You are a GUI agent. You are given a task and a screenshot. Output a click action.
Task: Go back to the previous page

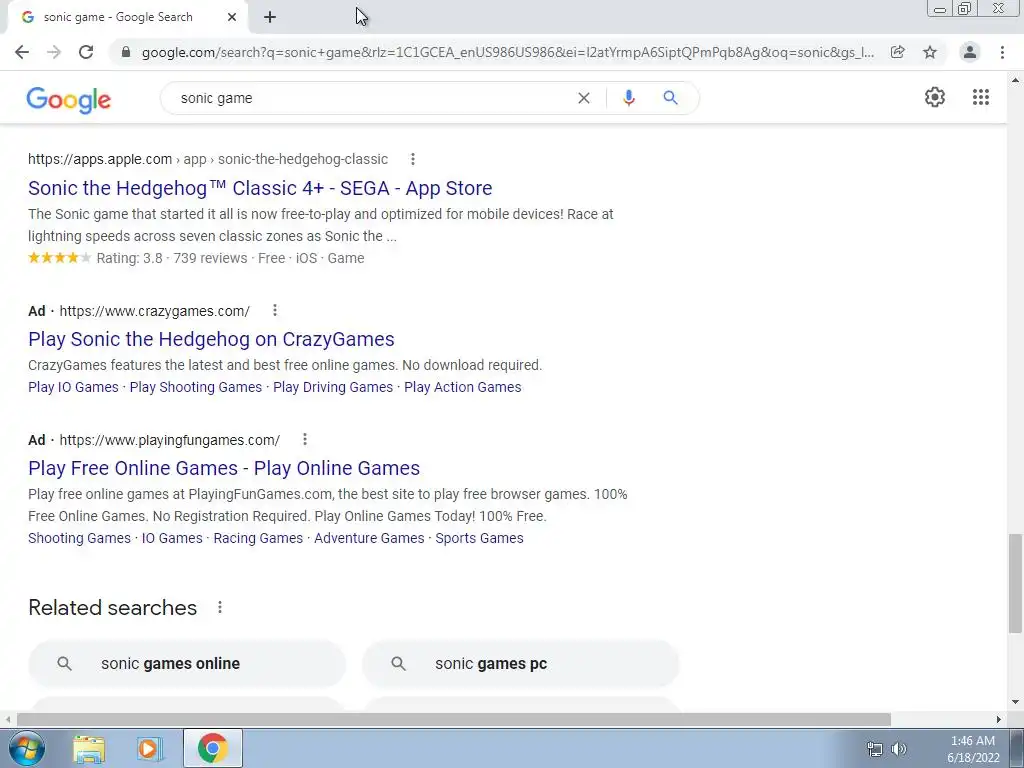[x=22, y=52]
